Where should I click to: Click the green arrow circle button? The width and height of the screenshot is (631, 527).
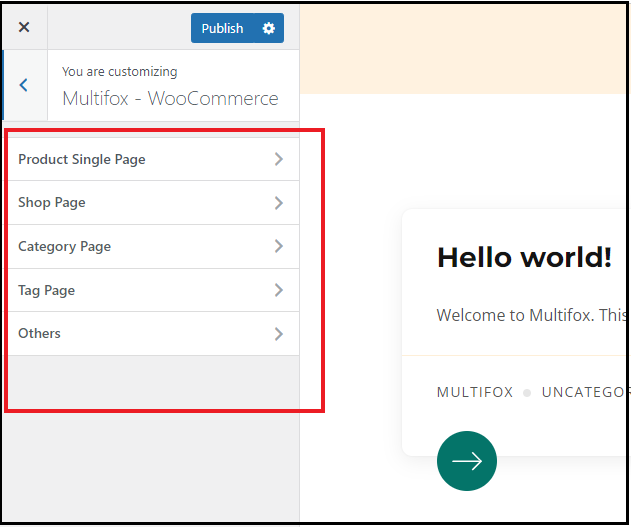pyautogui.click(x=467, y=461)
